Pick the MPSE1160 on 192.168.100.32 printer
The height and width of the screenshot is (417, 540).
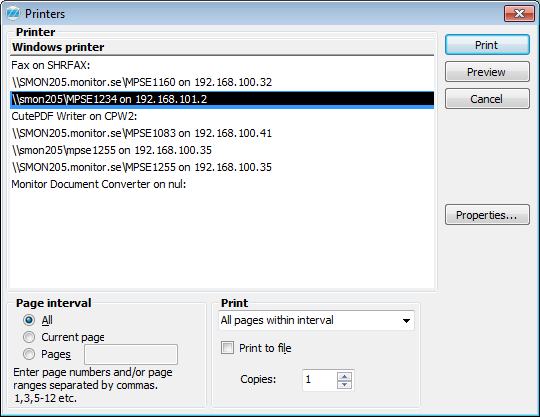pyautogui.click(x=222, y=82)
